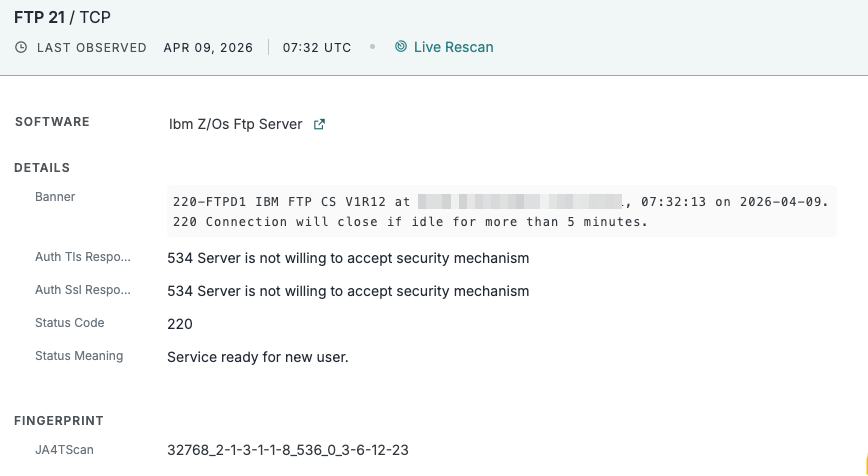Click the DETAILS section header
The image size is (868, 476).
pyautogui.click(x=42, y=168)
